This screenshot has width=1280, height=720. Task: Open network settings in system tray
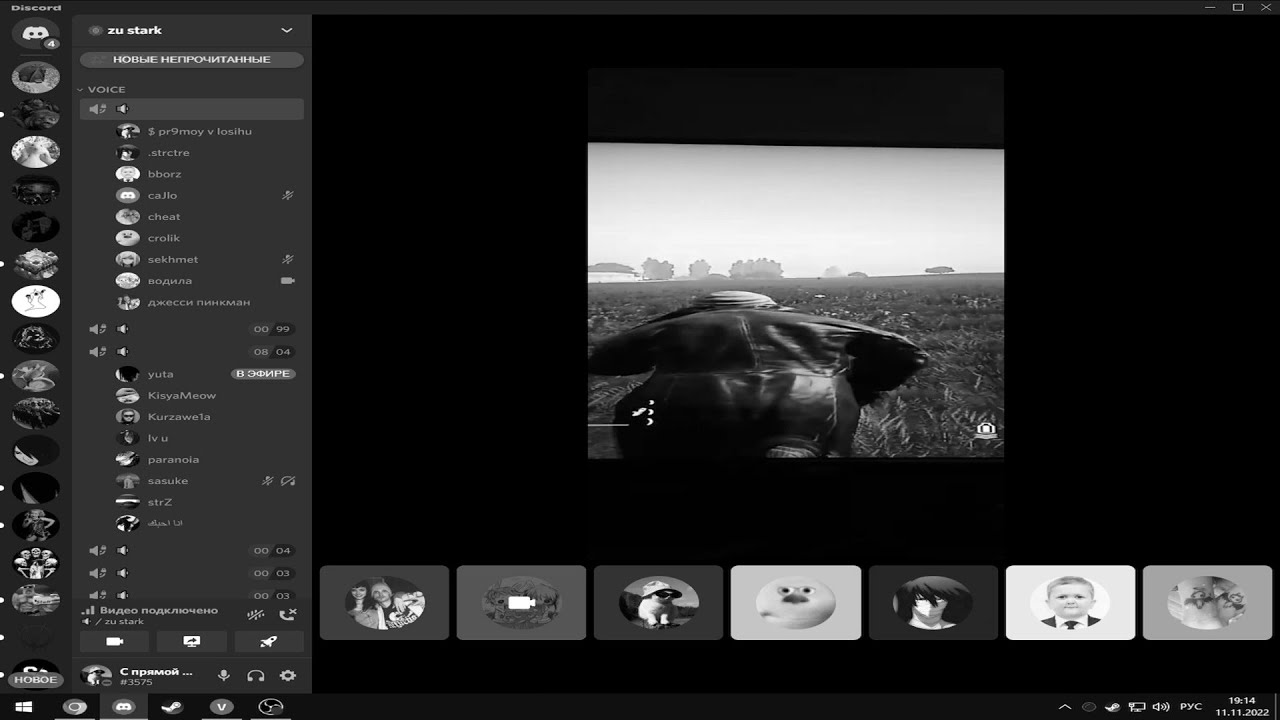(1137, 707)
